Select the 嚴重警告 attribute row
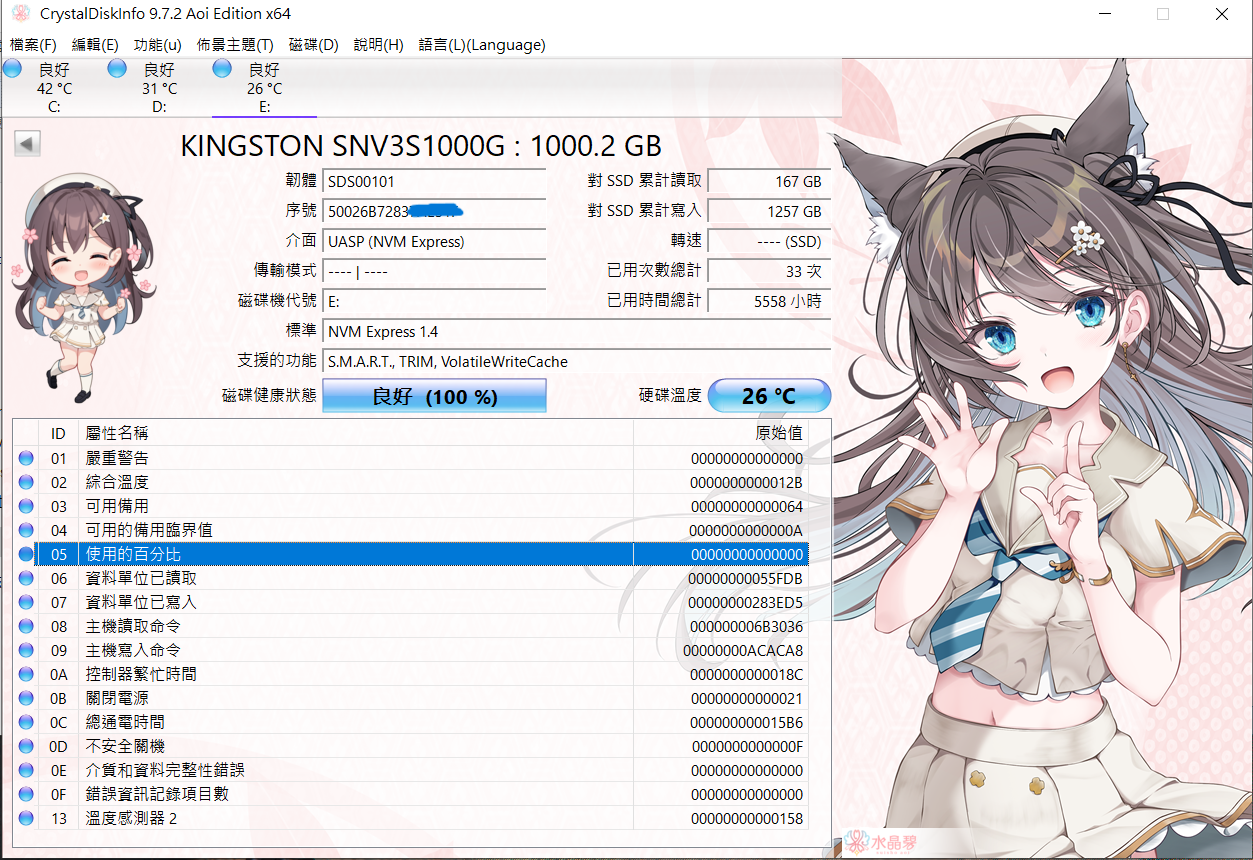The width and height of the screenshot is (1253, 860). [410, 458]
